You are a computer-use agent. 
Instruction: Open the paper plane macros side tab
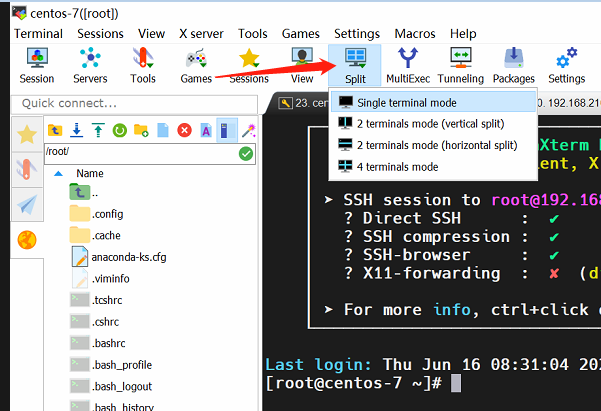[x=27, y=204]
